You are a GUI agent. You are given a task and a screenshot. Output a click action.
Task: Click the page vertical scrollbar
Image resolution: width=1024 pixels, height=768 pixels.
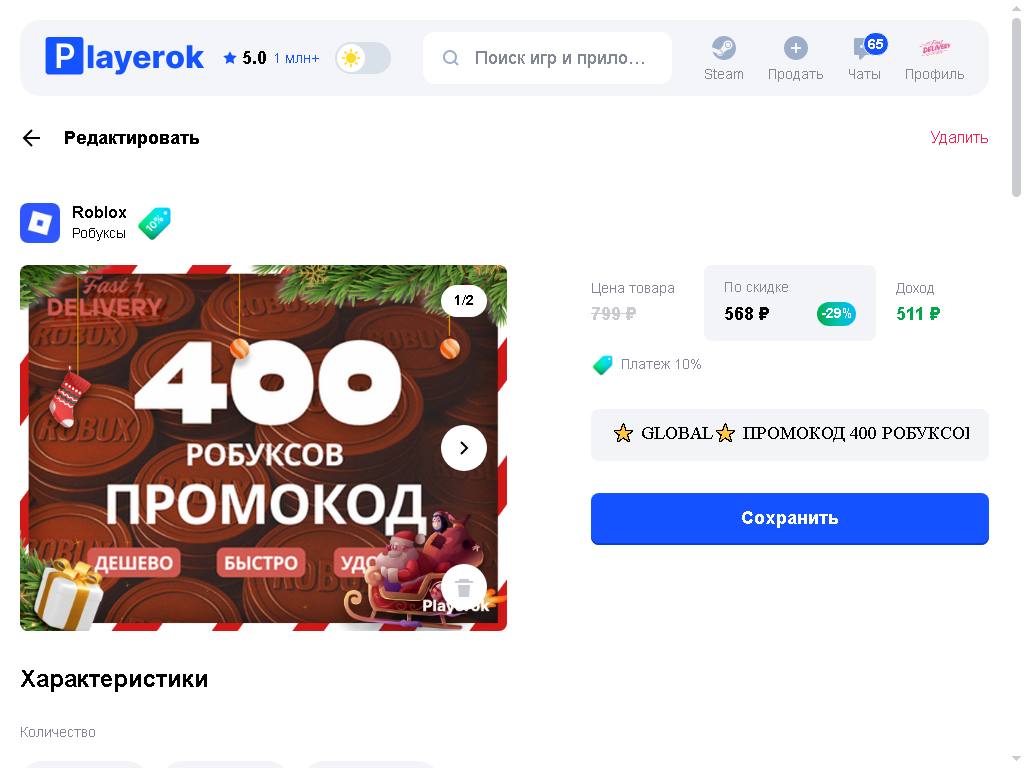1016,108
